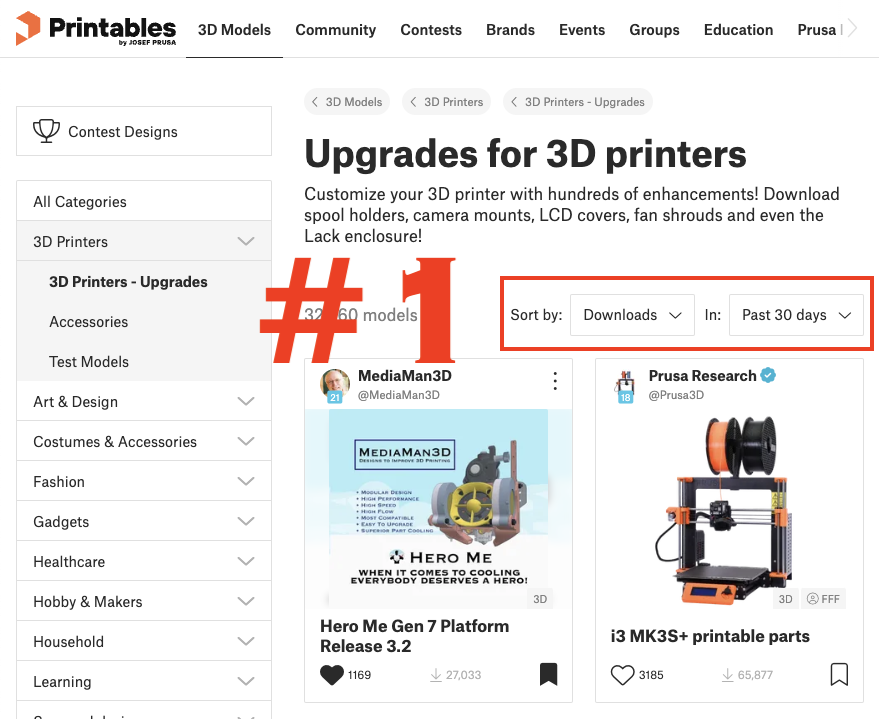Open the i3 MK3S+ printer thumbnail
Viewport: 879px width, 719px height.
point(729,508)
